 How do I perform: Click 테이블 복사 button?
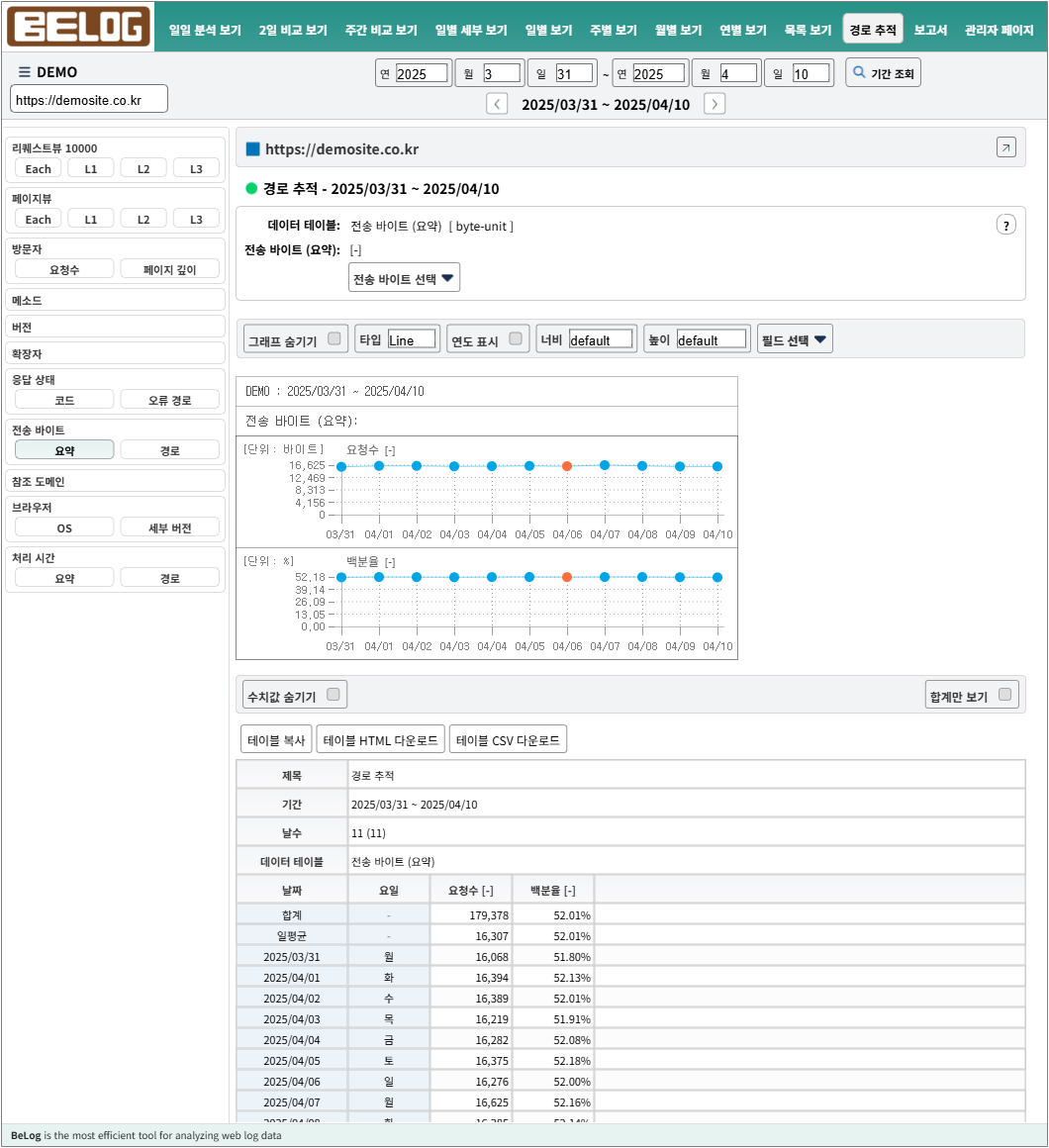276,739
